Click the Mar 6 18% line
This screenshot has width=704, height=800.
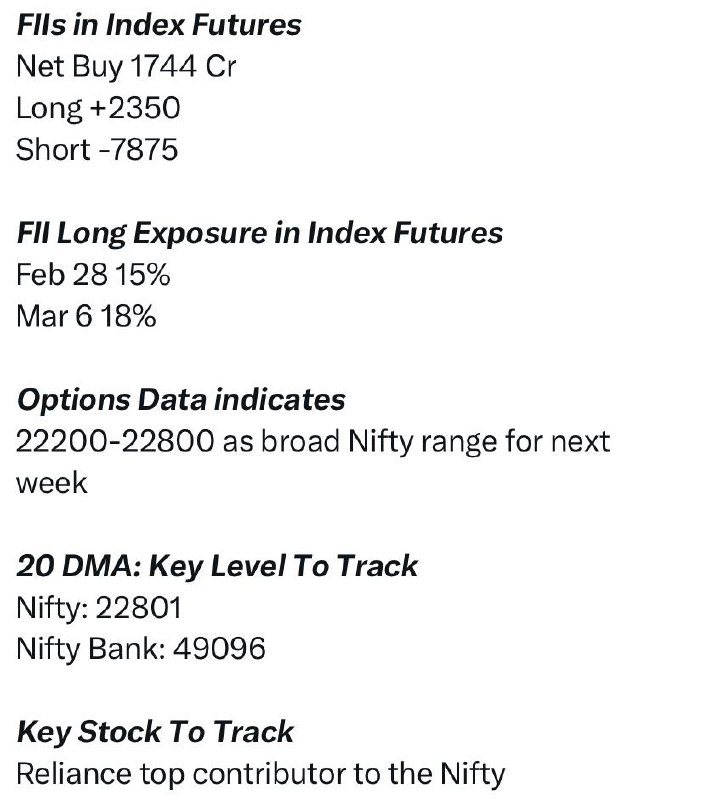pos(86,316)
